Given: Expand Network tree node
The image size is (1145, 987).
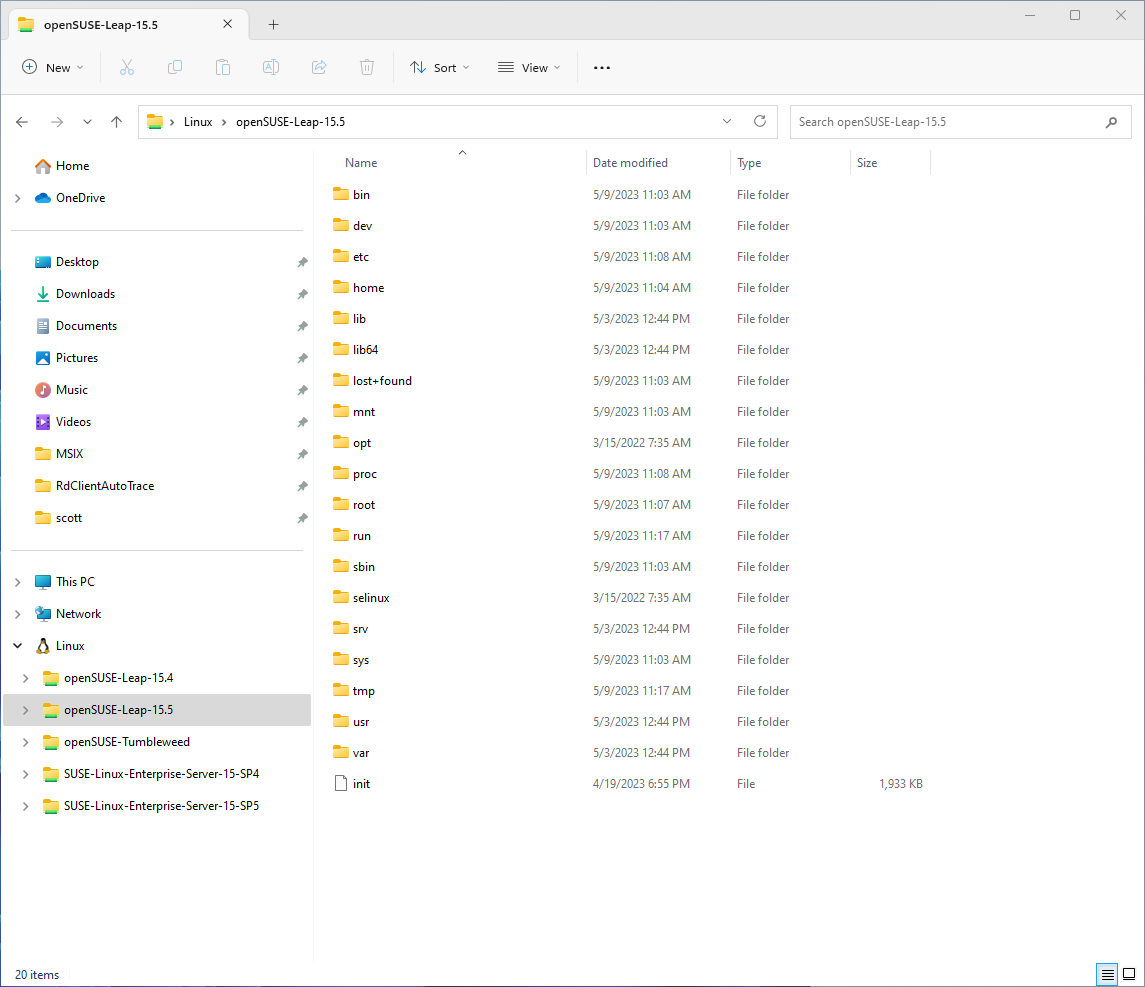Looking at the screenshot, I should click(x=18, y=614).
